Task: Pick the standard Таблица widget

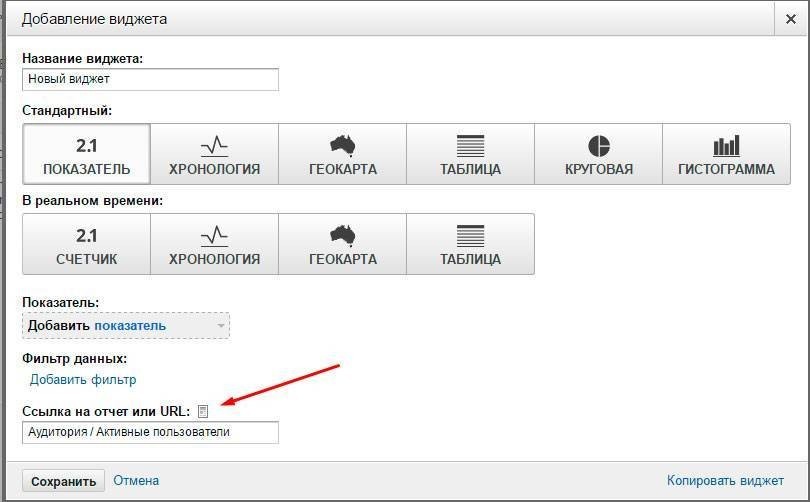Action: coord(471,154)
